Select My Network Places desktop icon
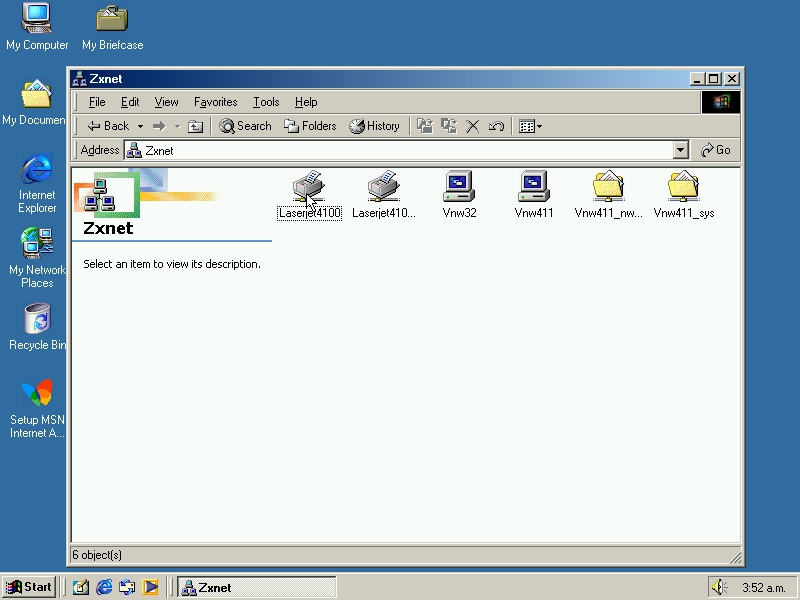This screenshot has width=800, height=600. click(x=37, y=258)
